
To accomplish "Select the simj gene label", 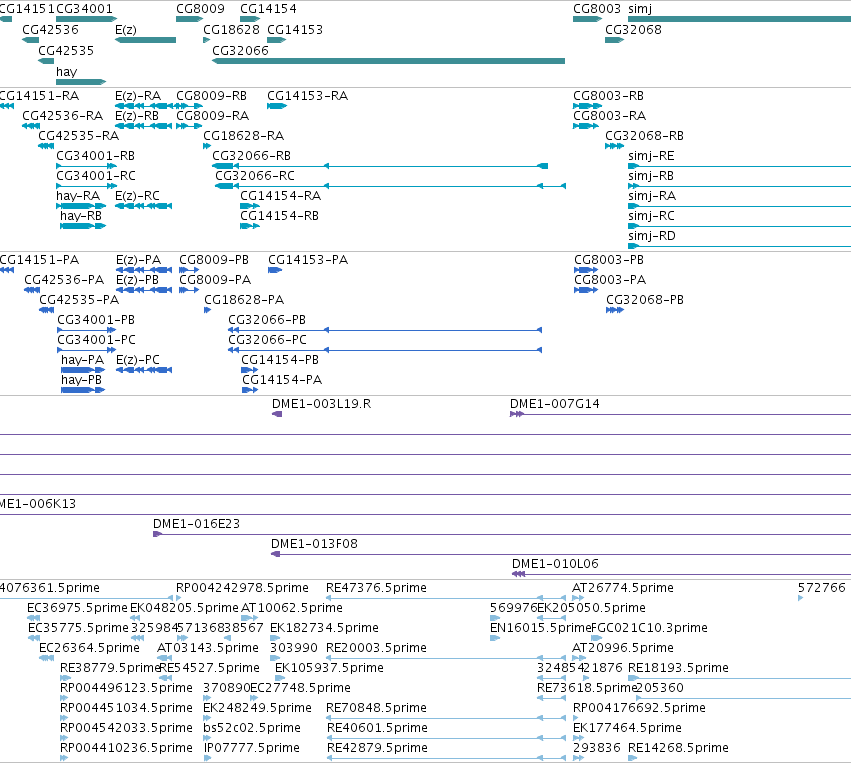I will [640, 9].
